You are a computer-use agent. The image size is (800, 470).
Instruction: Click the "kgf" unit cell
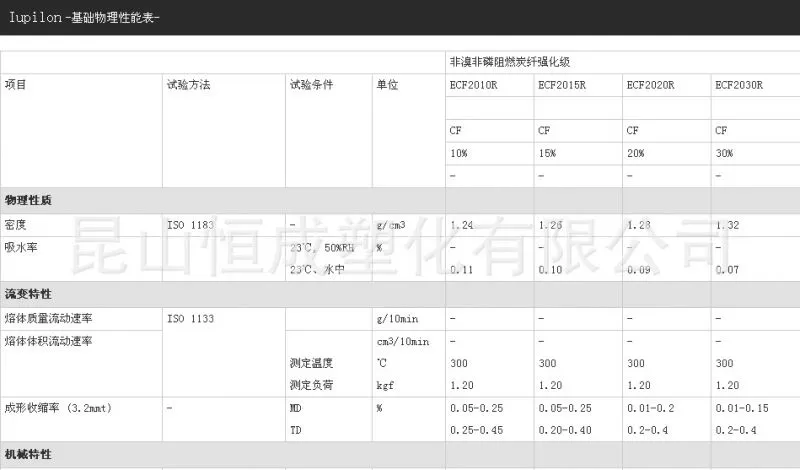385,386
